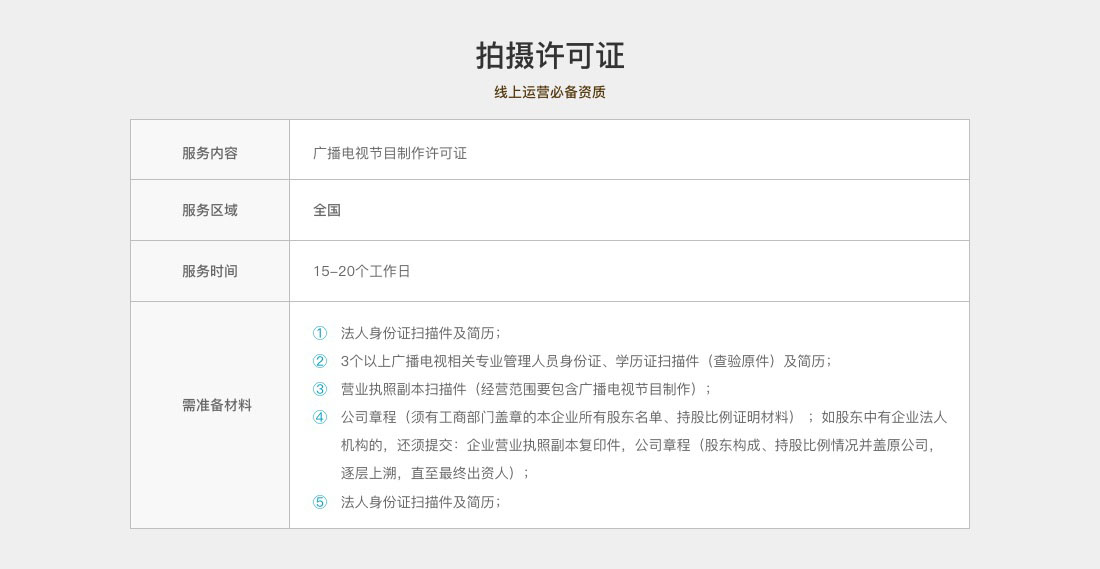The height and width of the screenshot is (569, 1100).
Task: Click the circled number 2 list marker
Action: (x=320, y=361)
